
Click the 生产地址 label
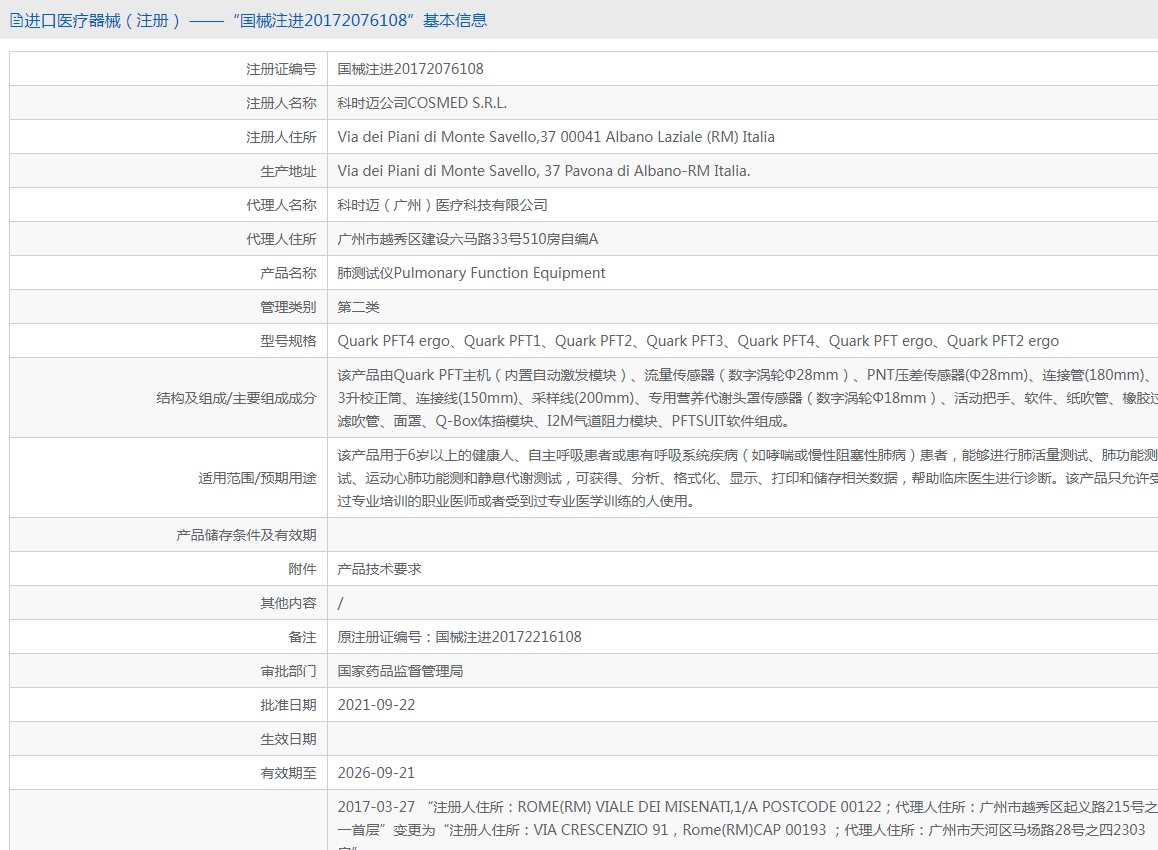pyautogui.click(x=288, y=171)
